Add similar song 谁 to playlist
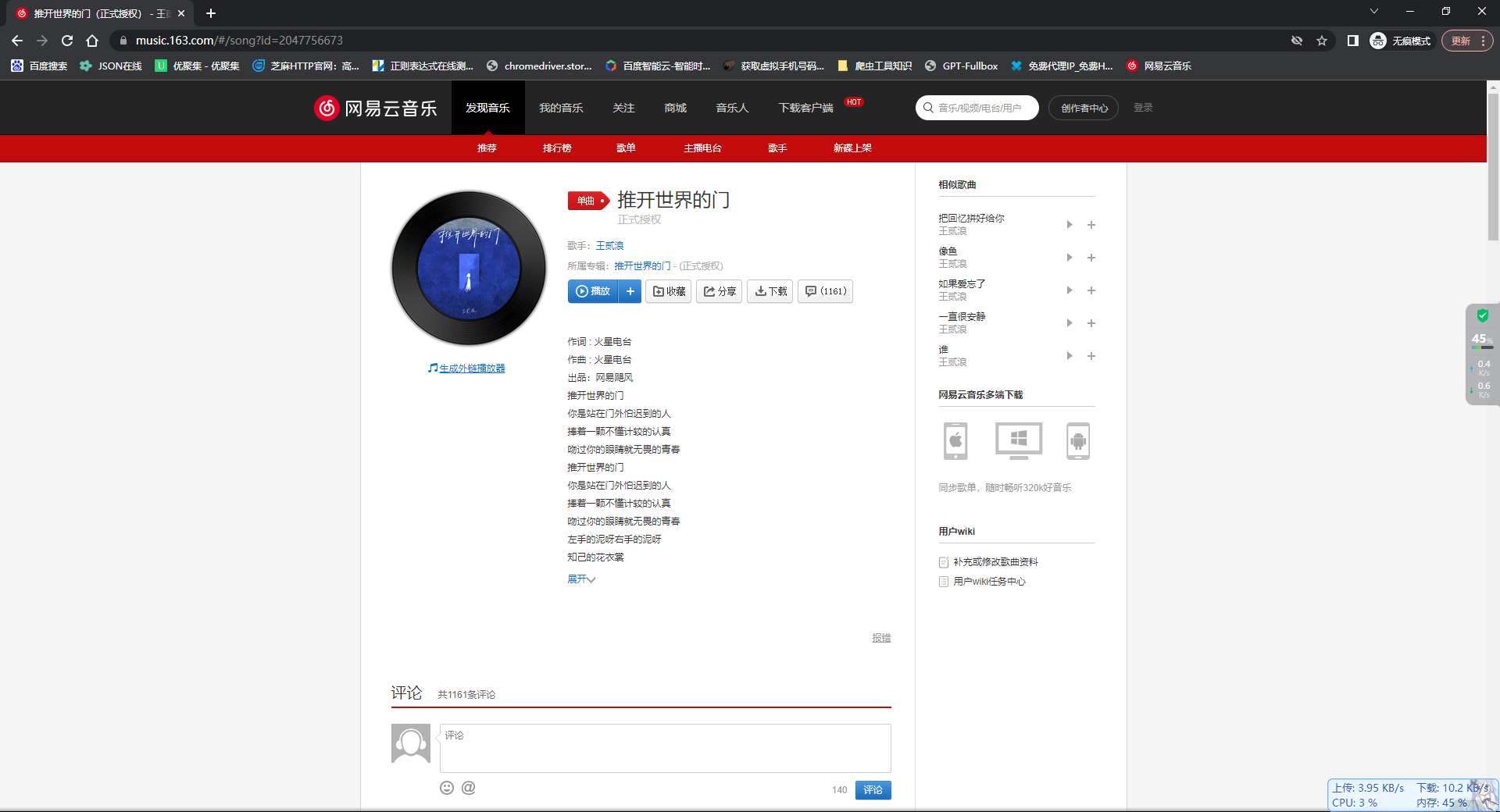This screenshot has width=1500, height=812. coord(1091,356)
